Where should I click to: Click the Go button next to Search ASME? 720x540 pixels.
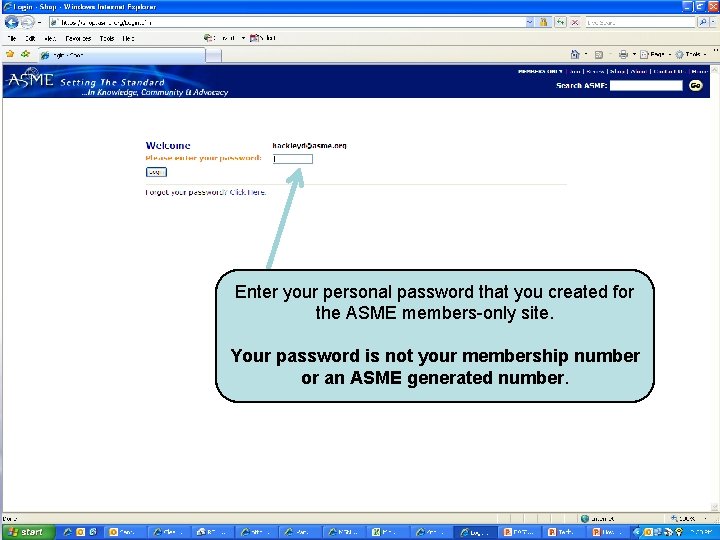click(696, 85)
